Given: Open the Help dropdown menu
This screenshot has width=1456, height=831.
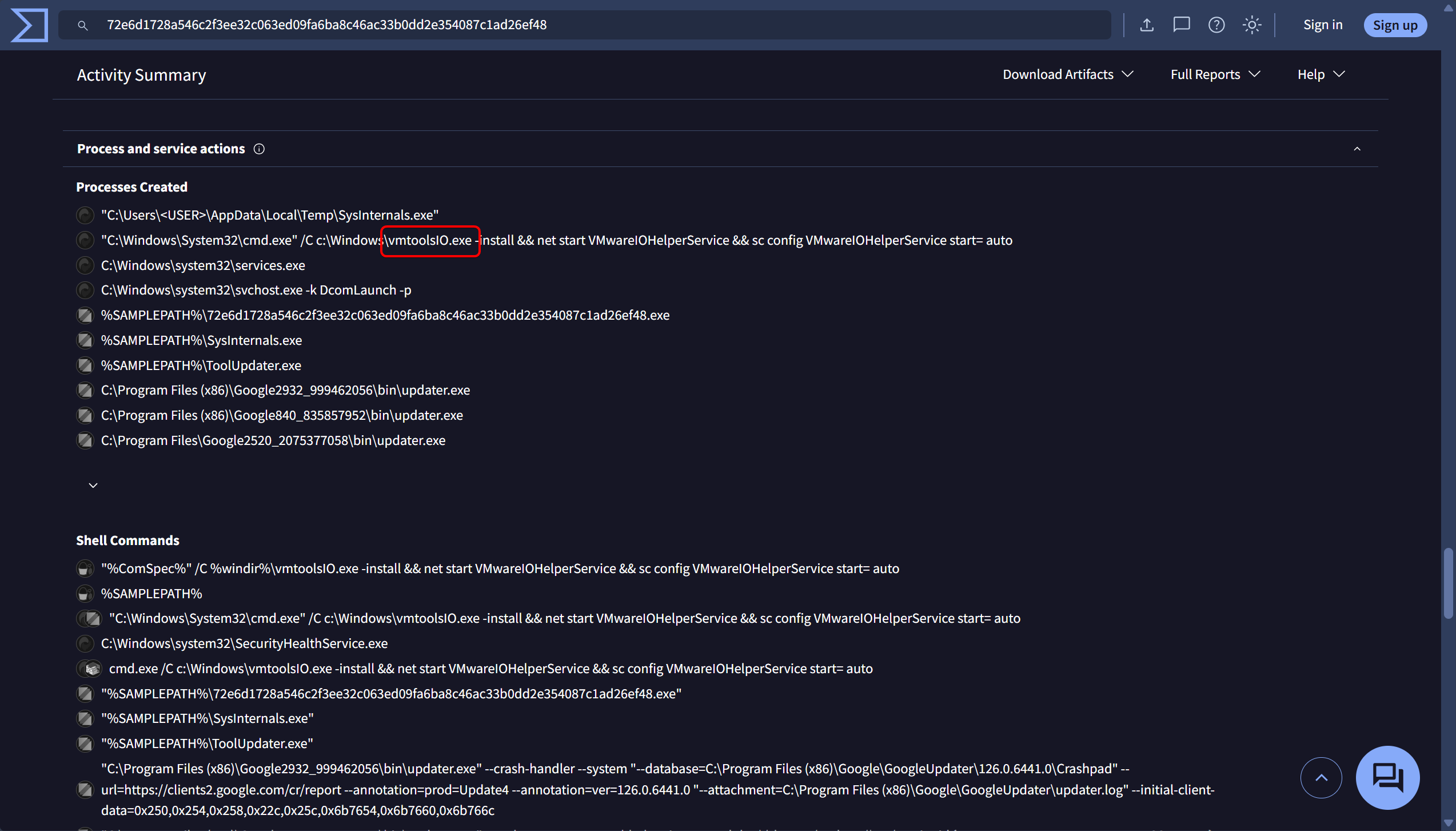Looking at the screenshot, I should point(1321,74).
